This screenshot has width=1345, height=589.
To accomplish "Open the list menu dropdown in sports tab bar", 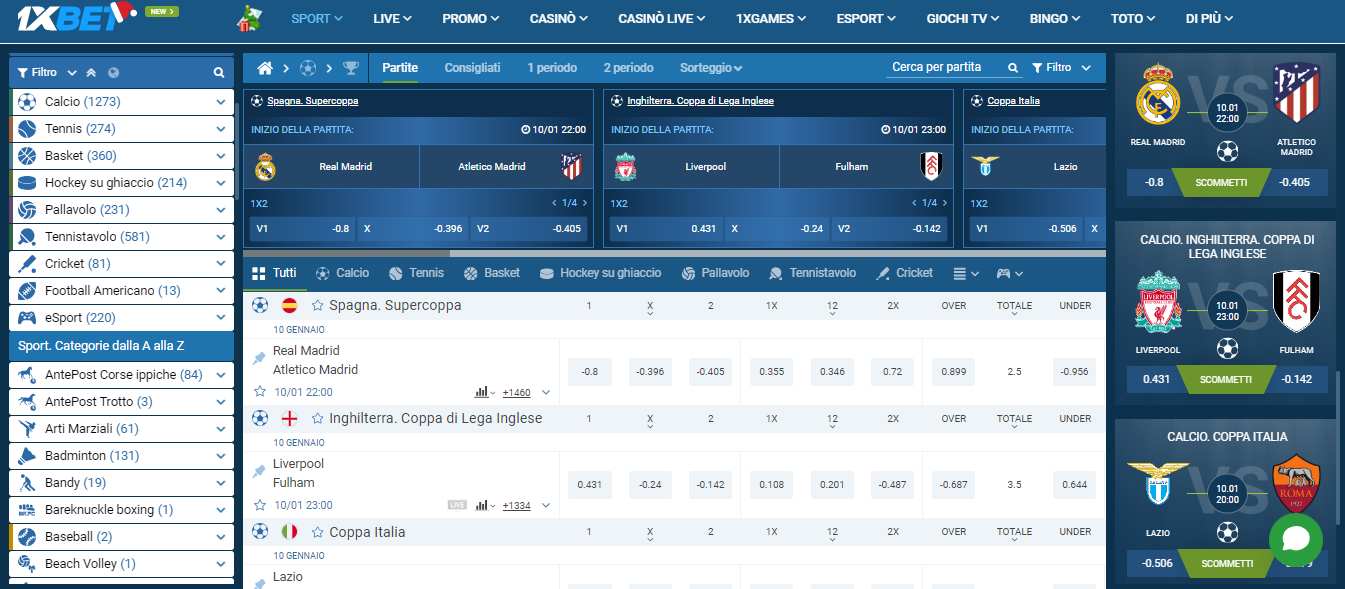I will coord(966,273).
